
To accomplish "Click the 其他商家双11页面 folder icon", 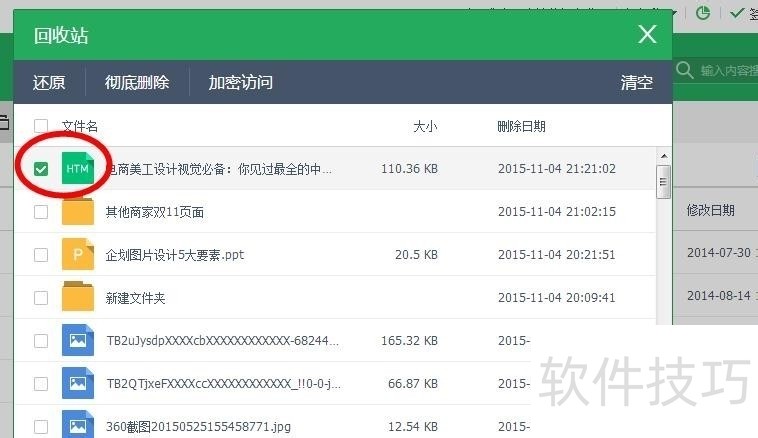I will point(78,212).
